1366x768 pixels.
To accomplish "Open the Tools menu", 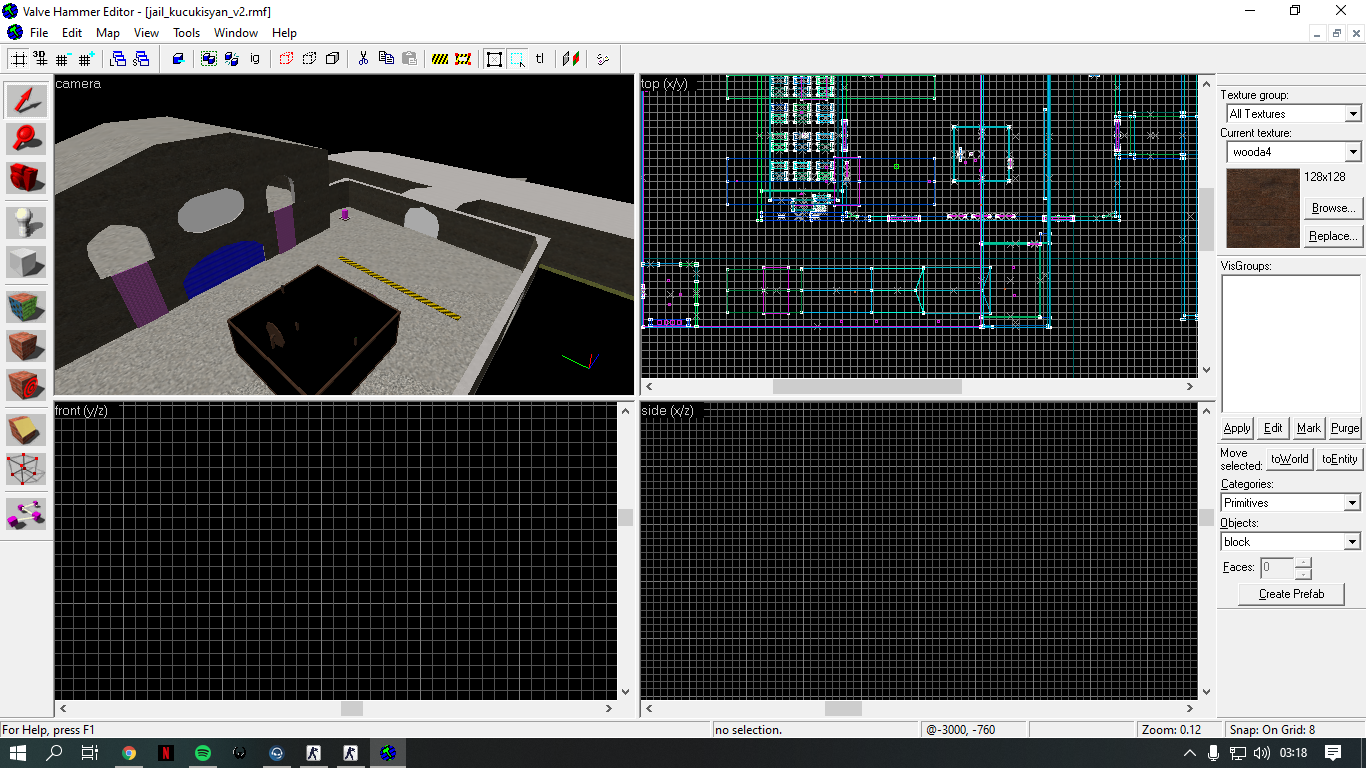I will point(186,33).
